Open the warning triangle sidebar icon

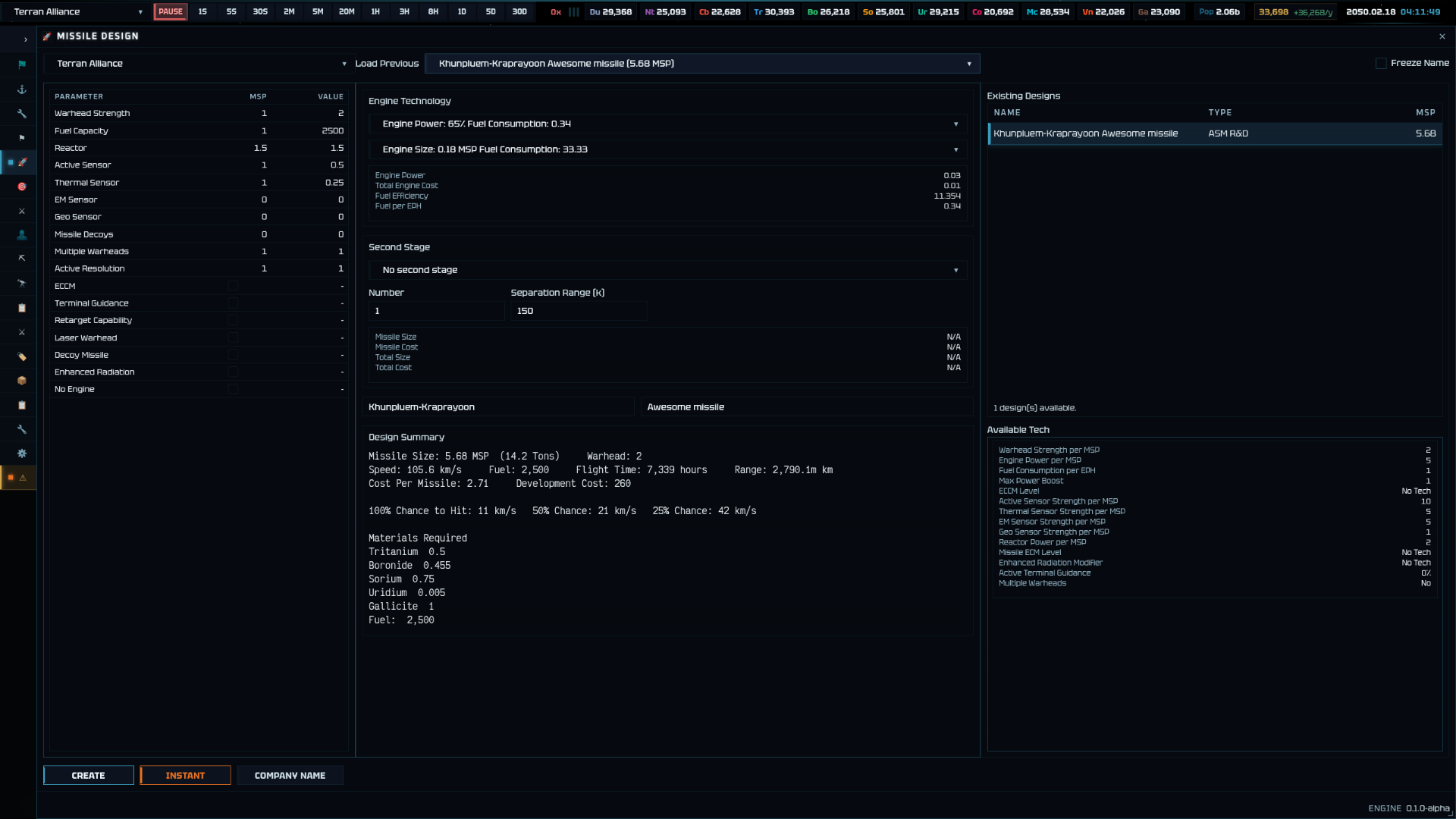point(22,478)
